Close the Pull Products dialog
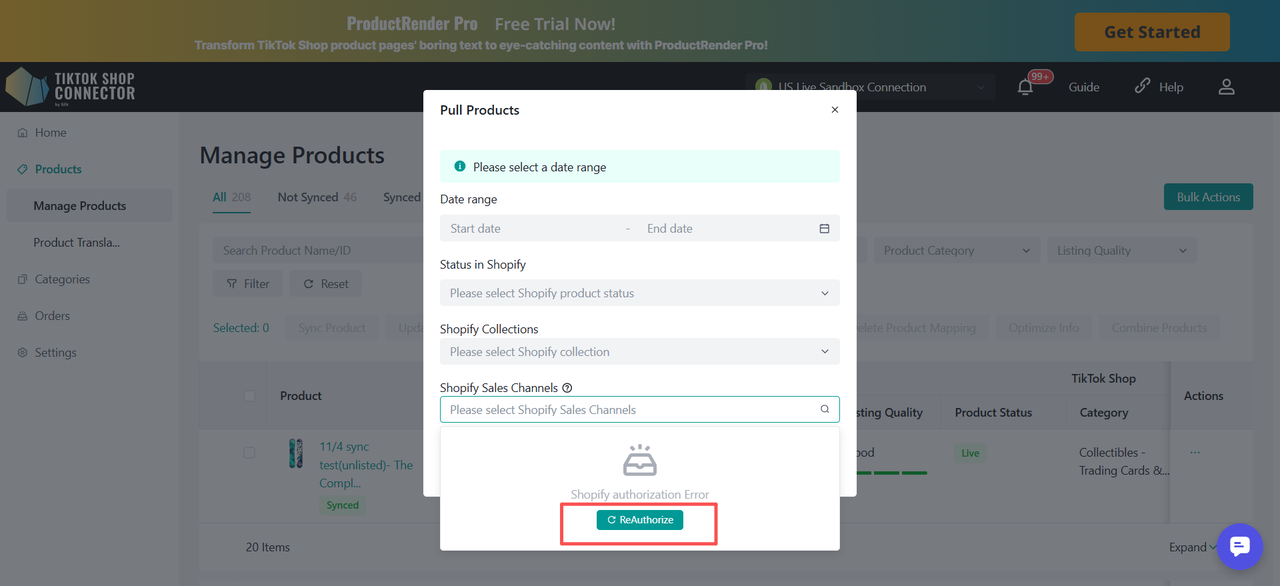Viewport: 1280px width, 586px height. [835, 110]
